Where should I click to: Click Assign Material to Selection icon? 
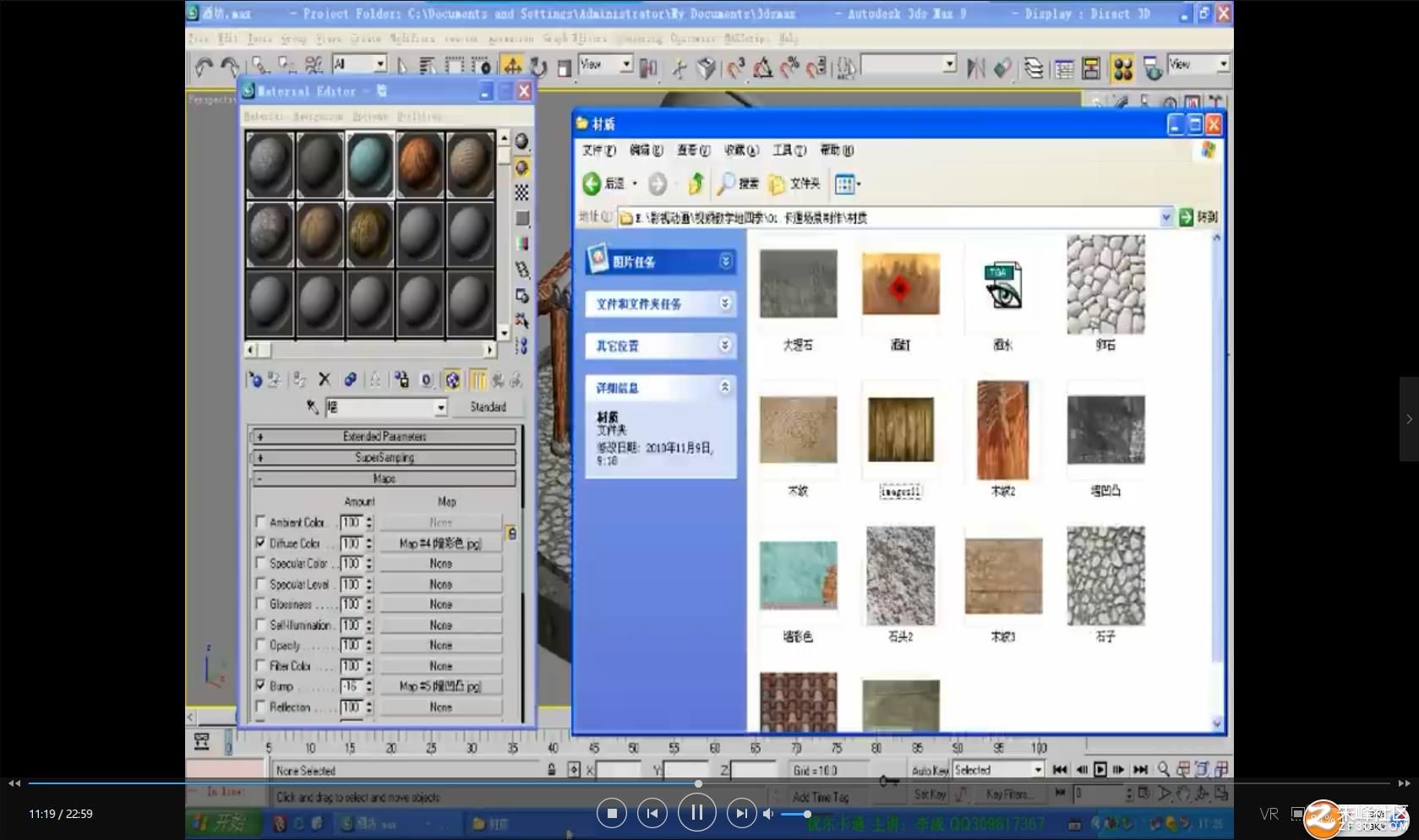298,380
